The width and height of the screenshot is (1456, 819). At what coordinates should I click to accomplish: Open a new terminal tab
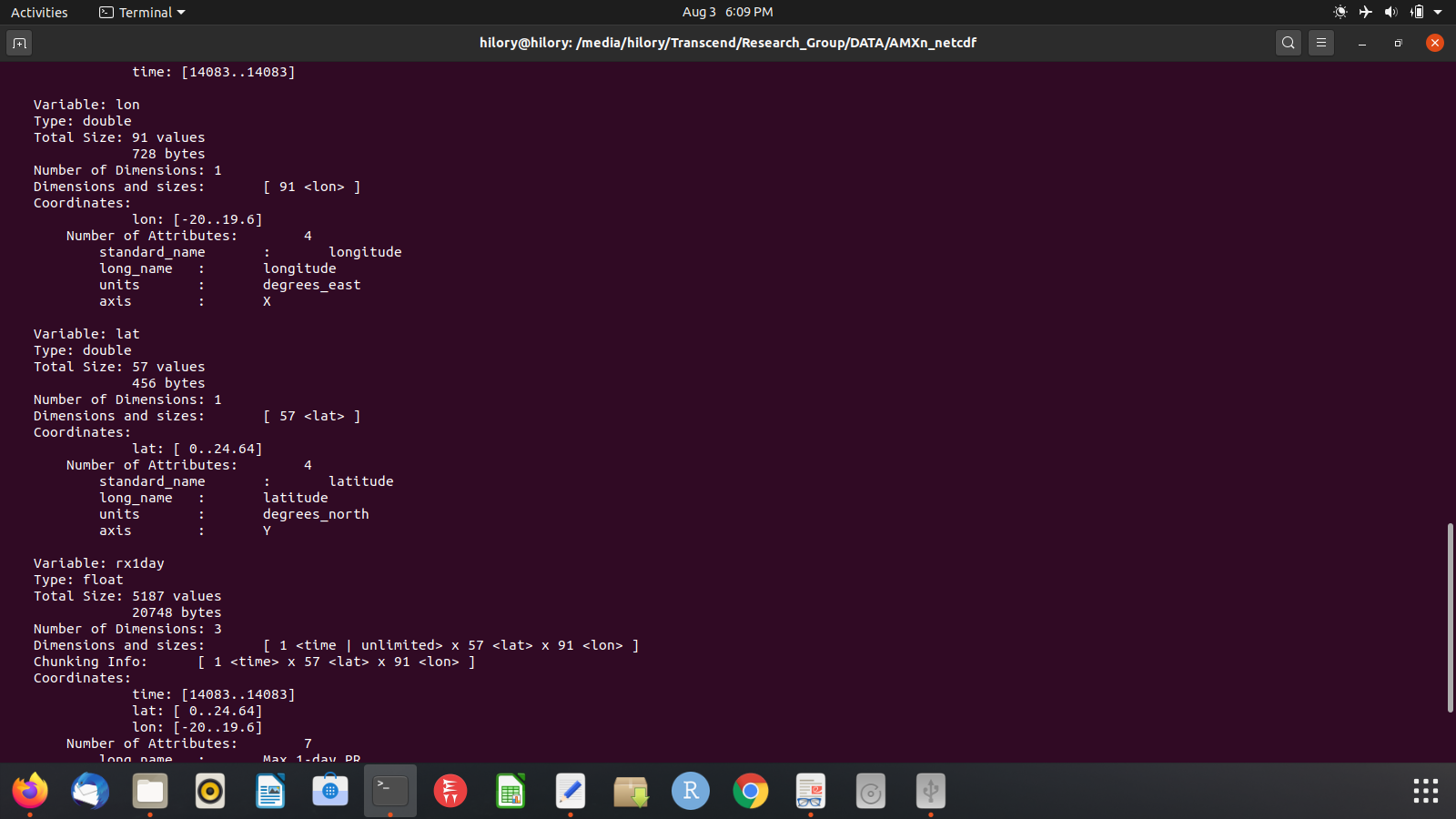pyautogui.click(x=19, y=43)
